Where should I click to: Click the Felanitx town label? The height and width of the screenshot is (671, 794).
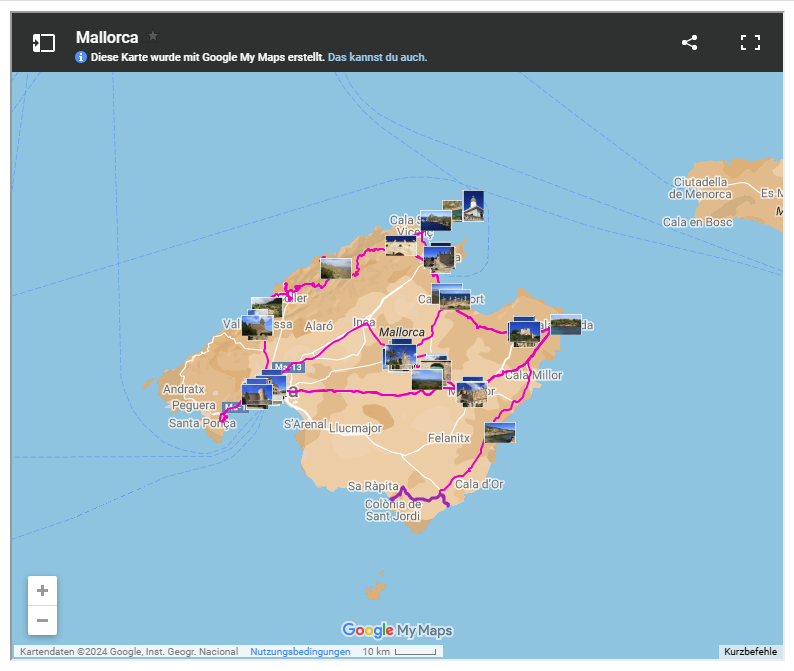point(449,438)
